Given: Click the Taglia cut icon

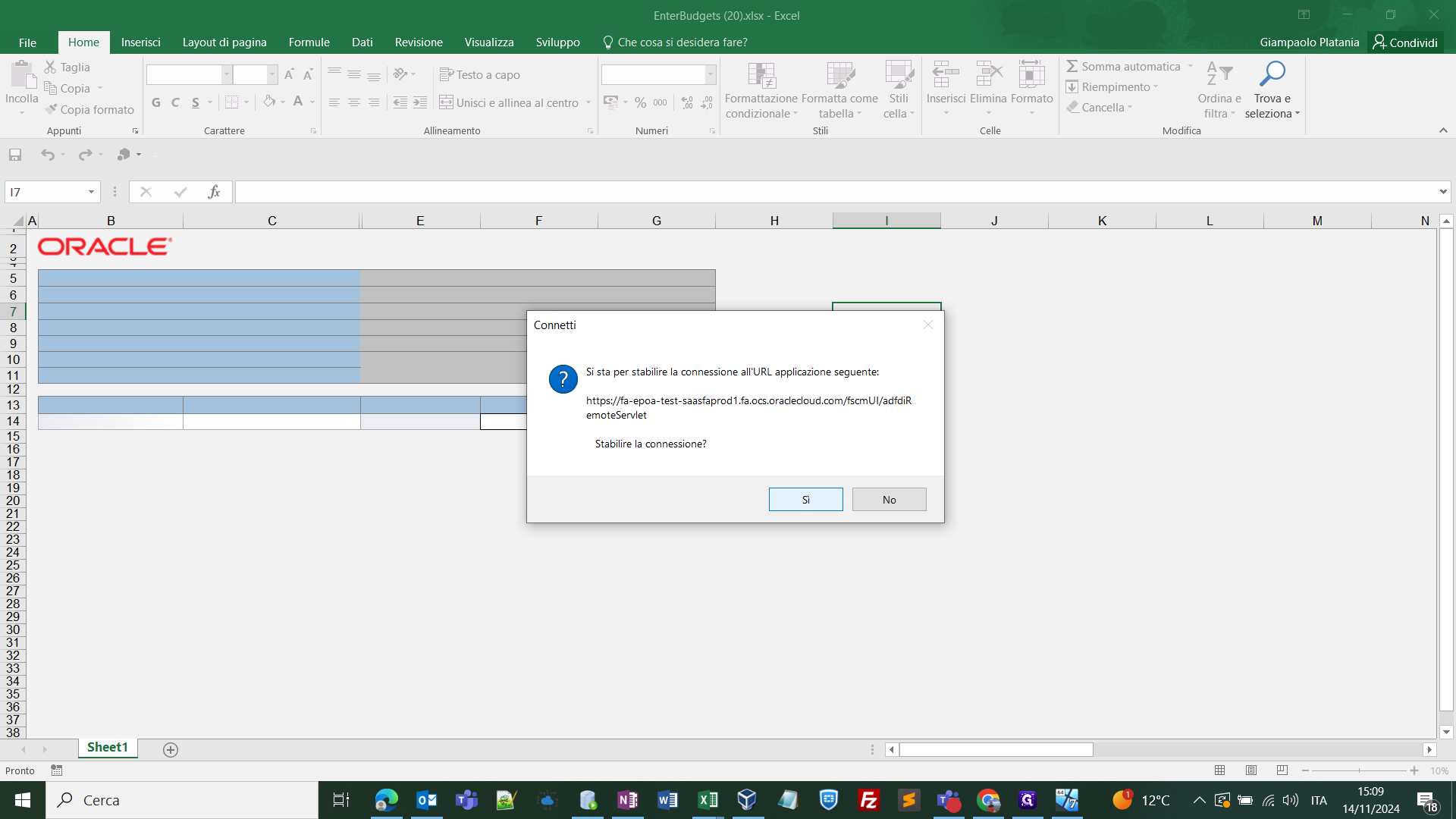Looking at the screenshot, I should click(51, 67).
